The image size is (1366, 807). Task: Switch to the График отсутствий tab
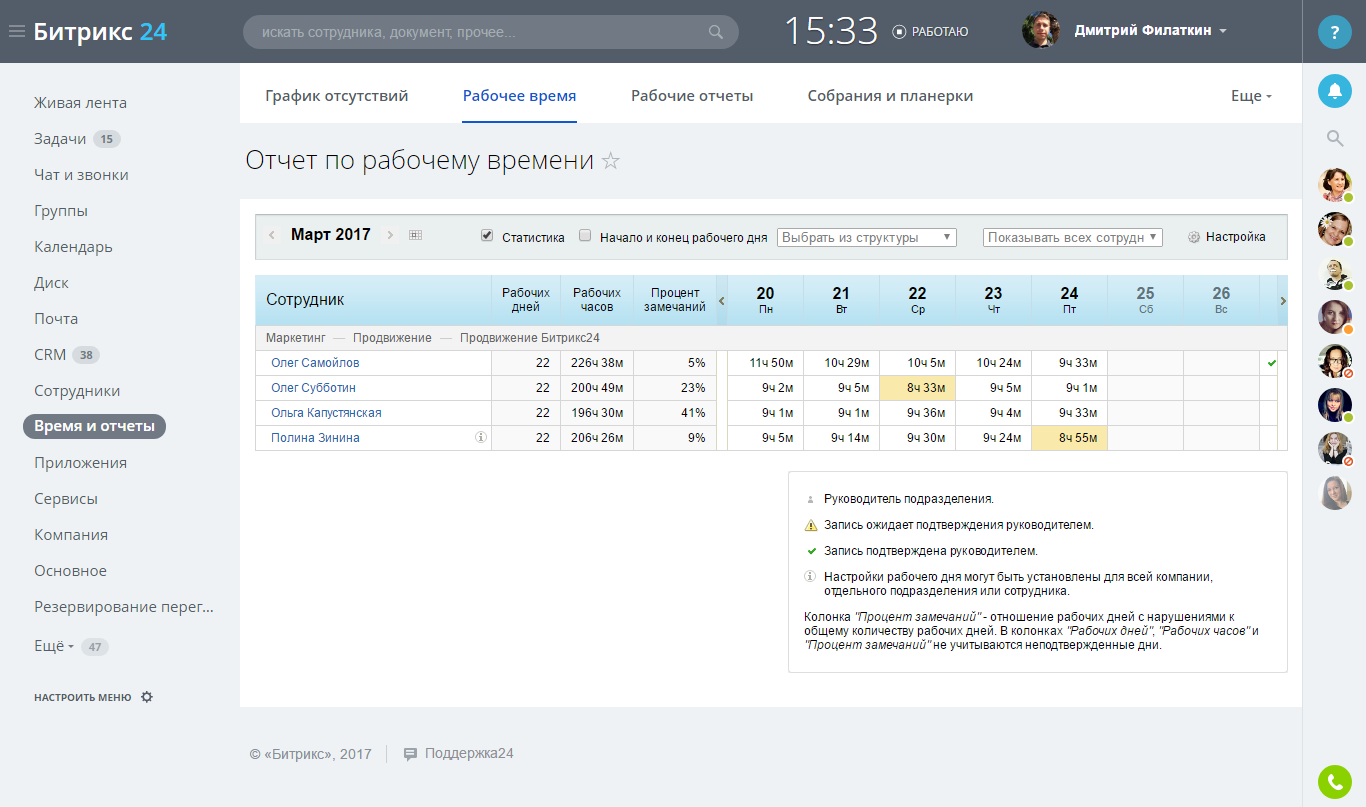click(337, 96)
